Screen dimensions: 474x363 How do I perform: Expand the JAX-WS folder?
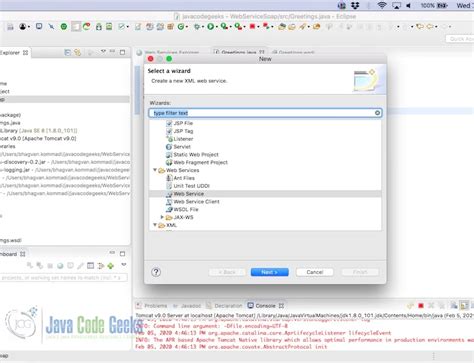pos(162,217)
